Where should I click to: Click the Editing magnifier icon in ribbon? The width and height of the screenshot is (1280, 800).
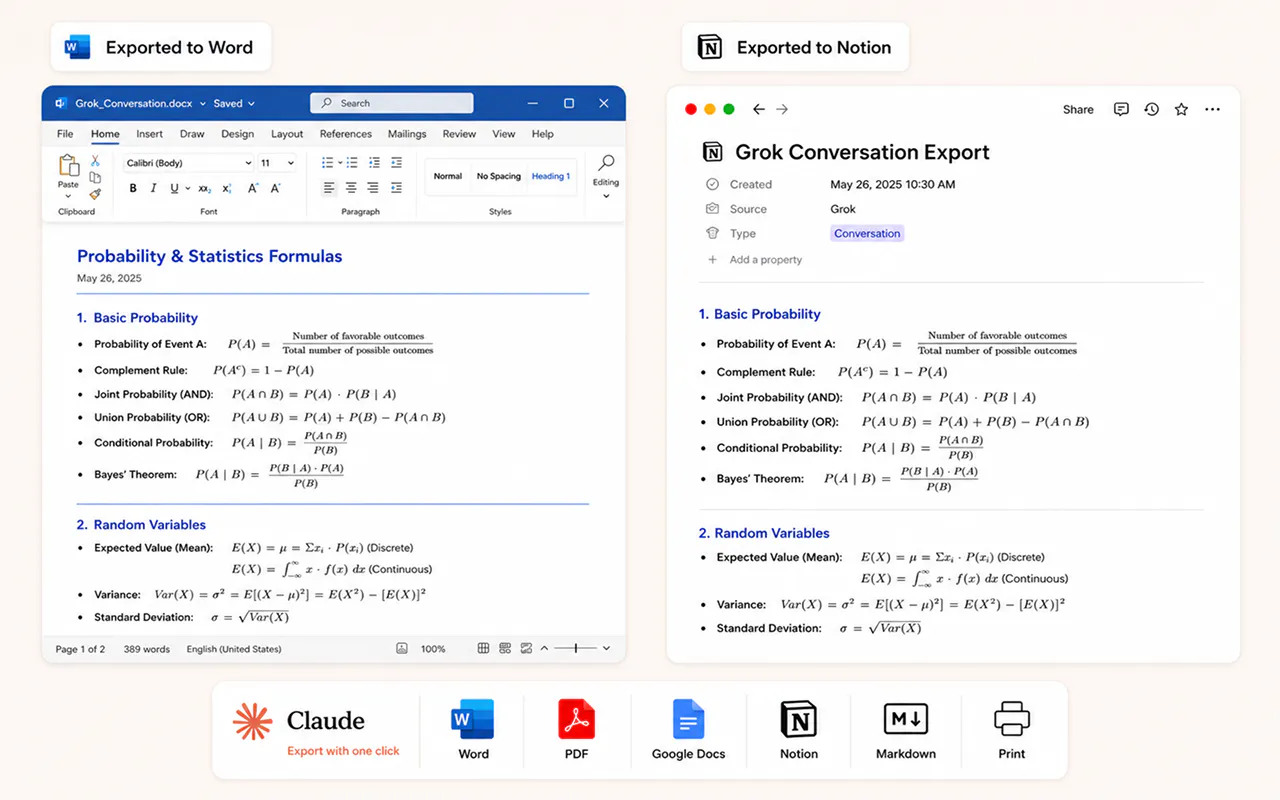606,162
